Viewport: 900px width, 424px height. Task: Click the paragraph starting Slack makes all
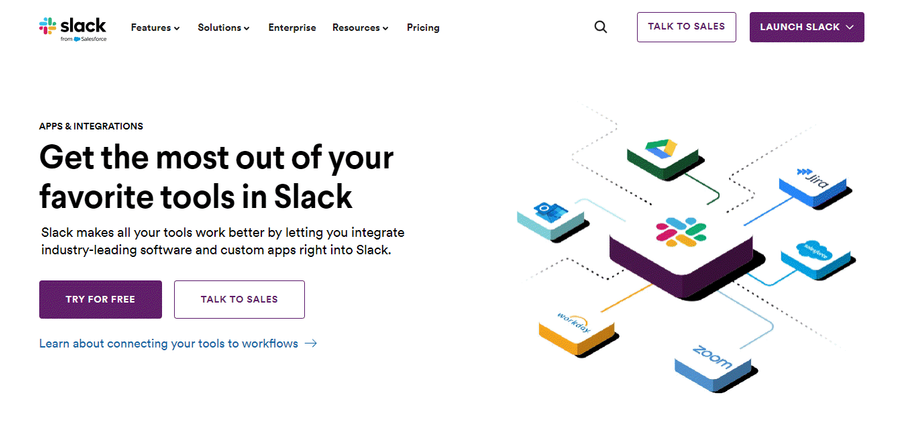(x=223, y=242)
